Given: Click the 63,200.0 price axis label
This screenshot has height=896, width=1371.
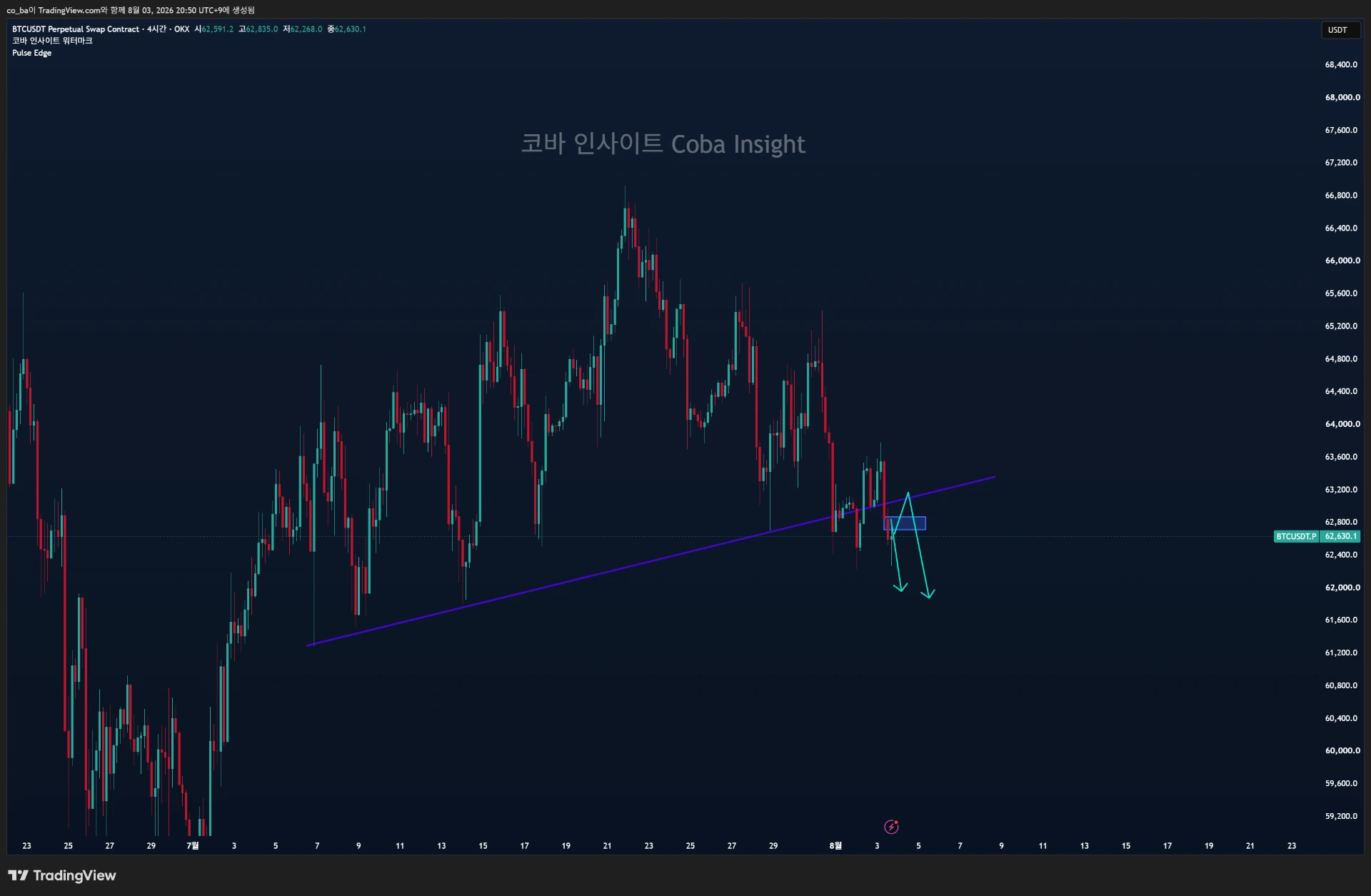Looking at the screenshot, I should click(x=1342, y=490).
